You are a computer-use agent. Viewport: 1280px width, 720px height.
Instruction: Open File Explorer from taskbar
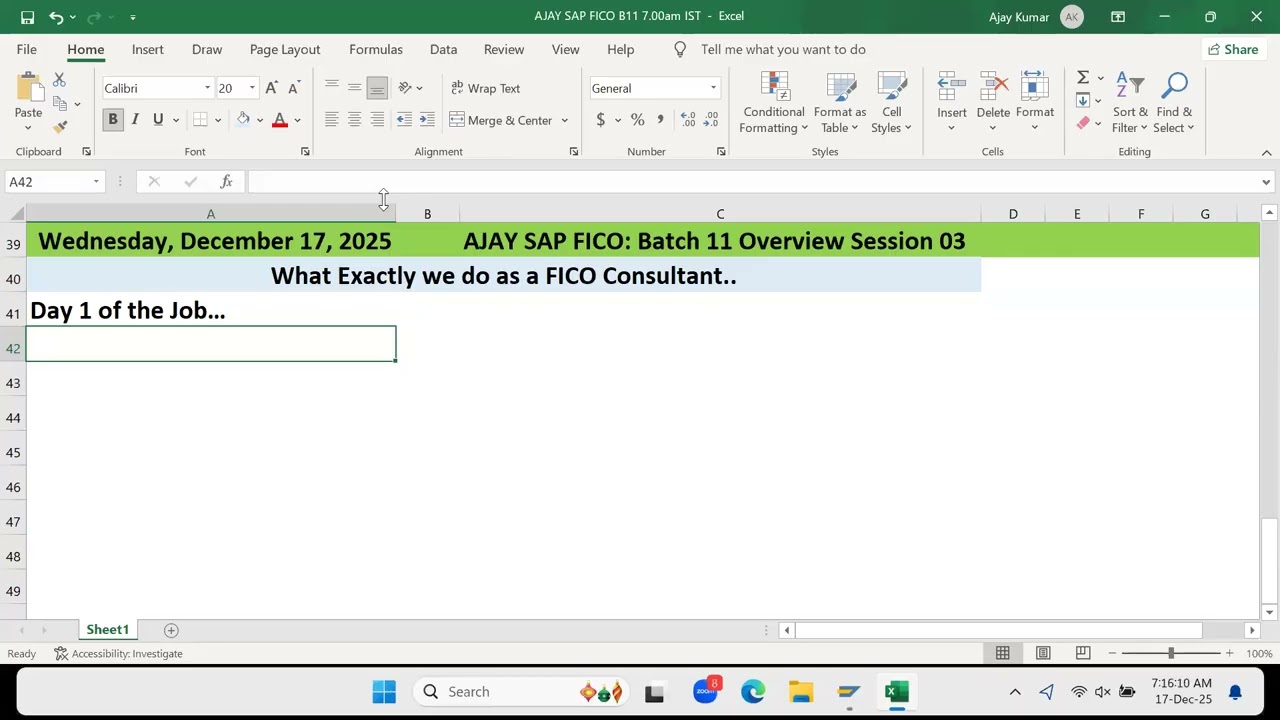pos(801,692)
